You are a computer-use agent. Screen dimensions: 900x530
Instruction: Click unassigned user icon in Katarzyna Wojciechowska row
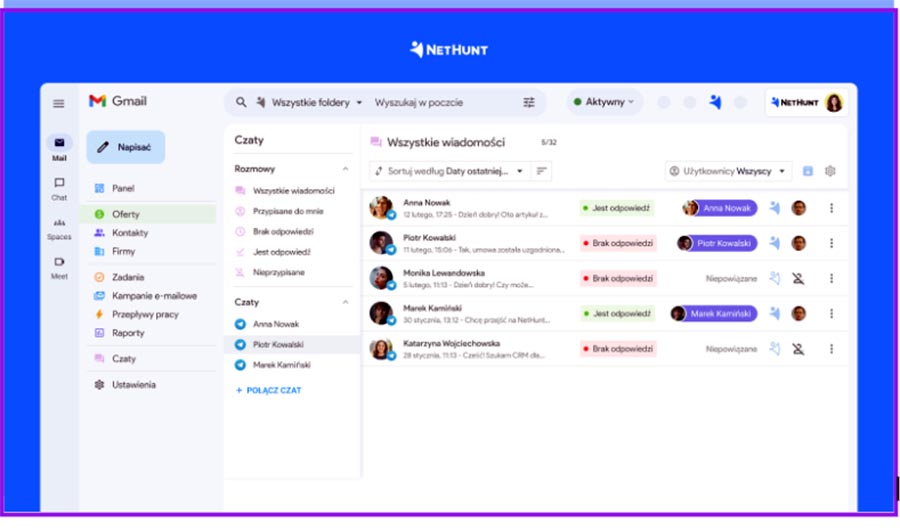pos(798,349)
